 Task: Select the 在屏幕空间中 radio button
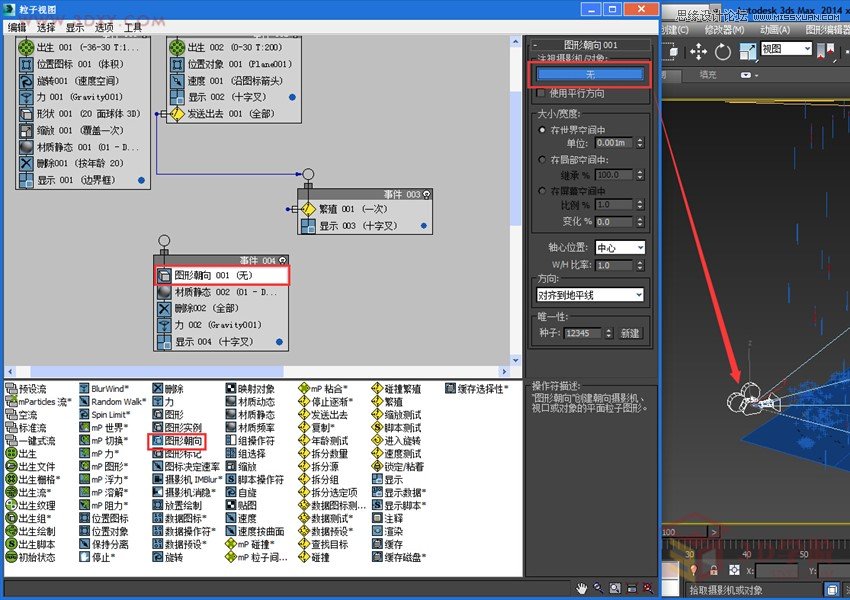[540, 189]
